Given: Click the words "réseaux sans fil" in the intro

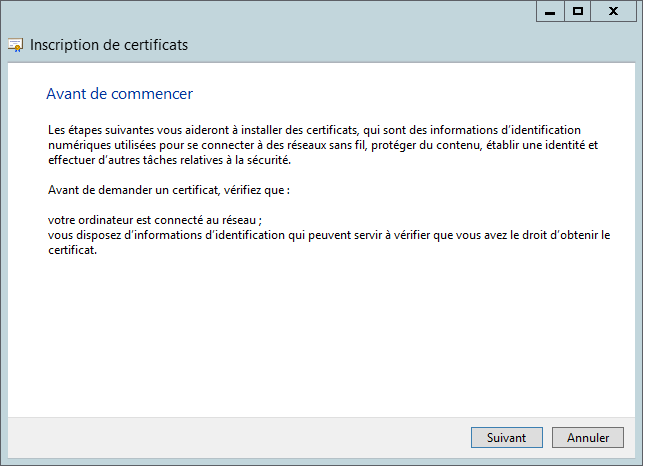Looking at the screenshot, I should pos(394,145).
